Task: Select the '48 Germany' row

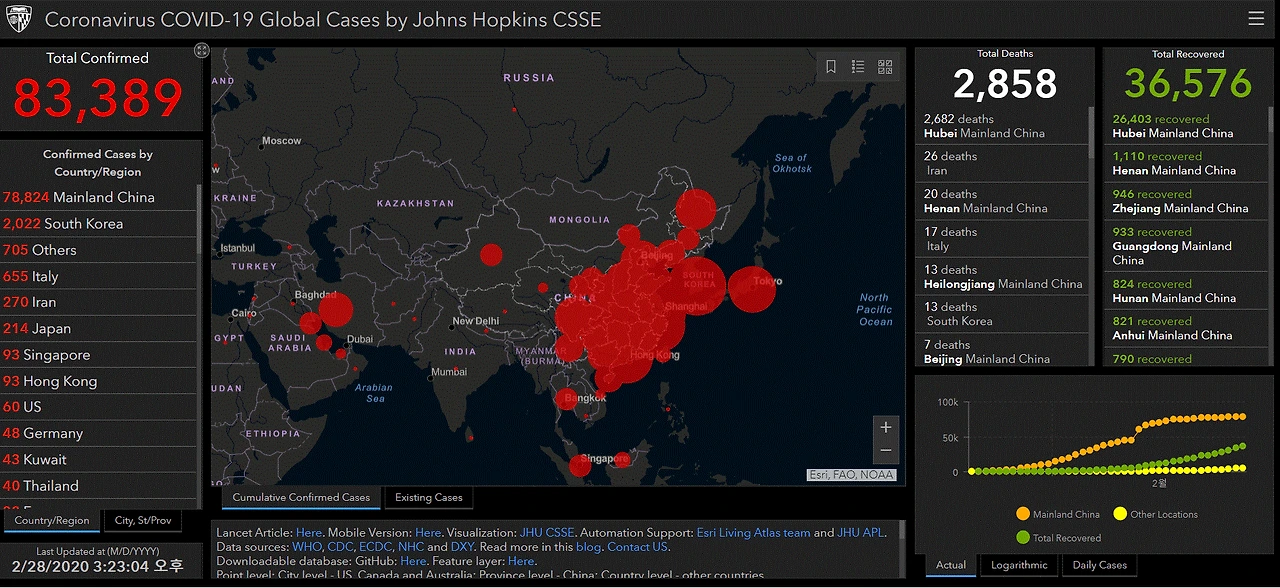Action: click(x=99, y=433)
